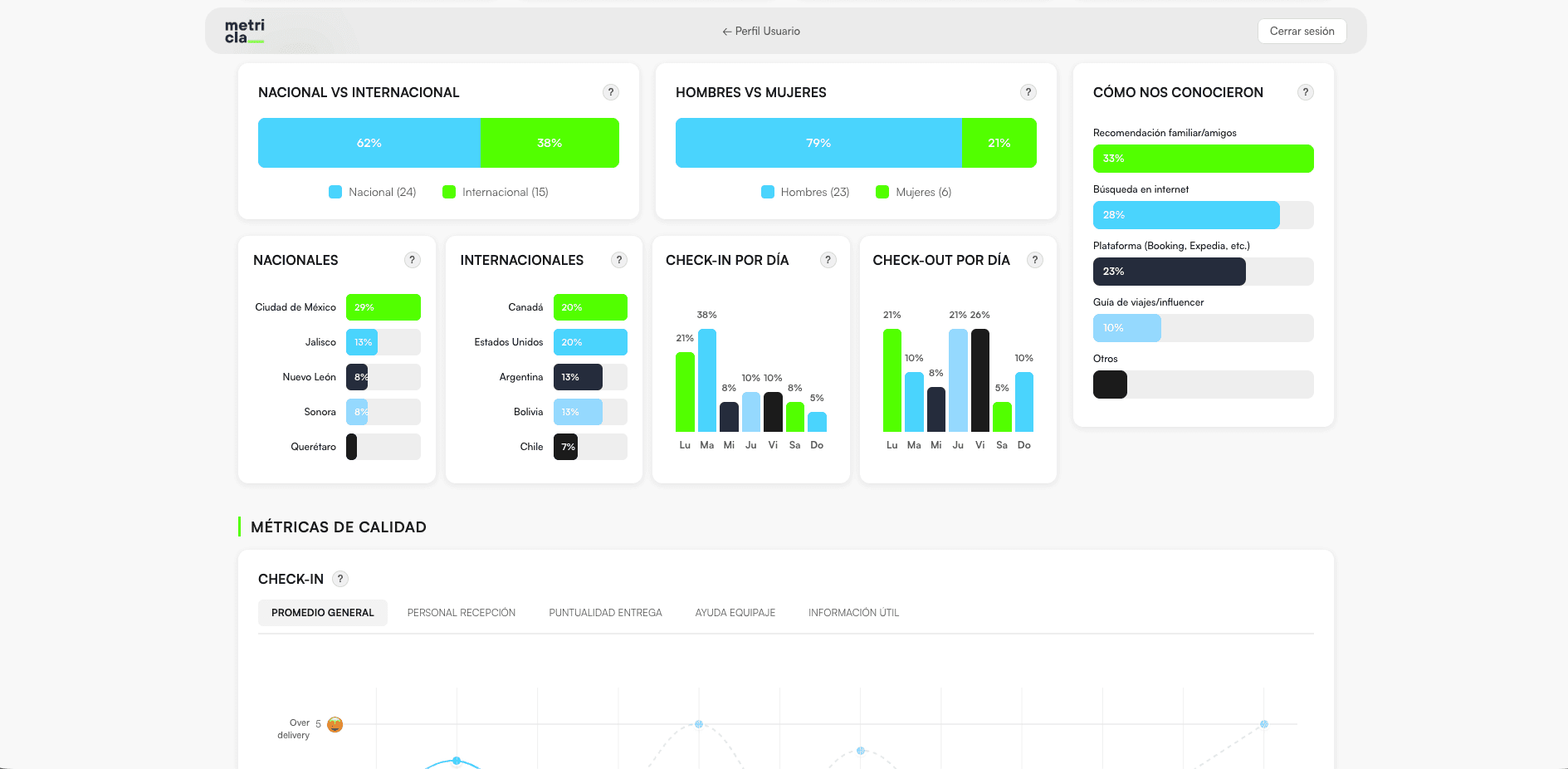This screenshot has height=769, width=1568.
Task: Select the Puntualidad Entrega tab
Action: (605, 612)
